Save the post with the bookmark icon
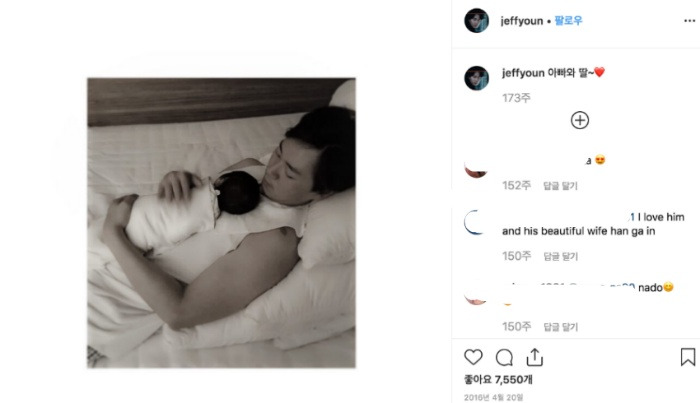 tap(688, 357)
